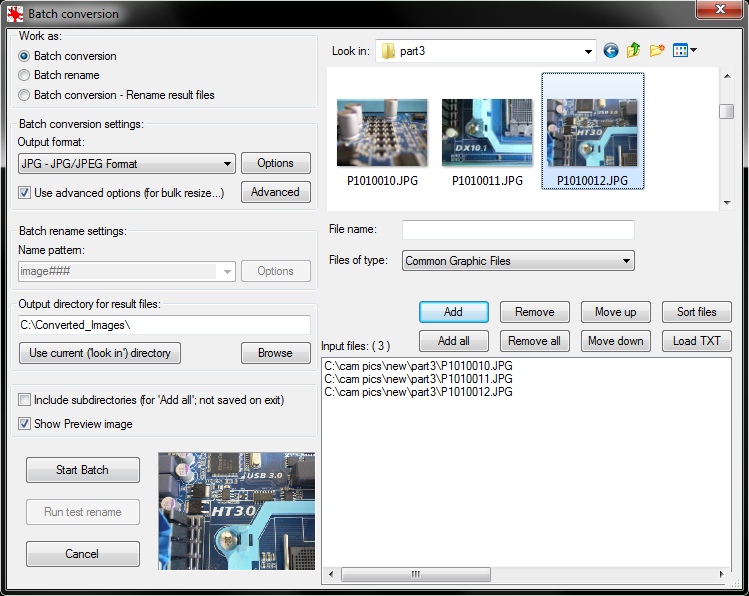Toggle Show Preview image checkbox
The width and height of the screenshot is (749, 596).
tap(25, 424)
